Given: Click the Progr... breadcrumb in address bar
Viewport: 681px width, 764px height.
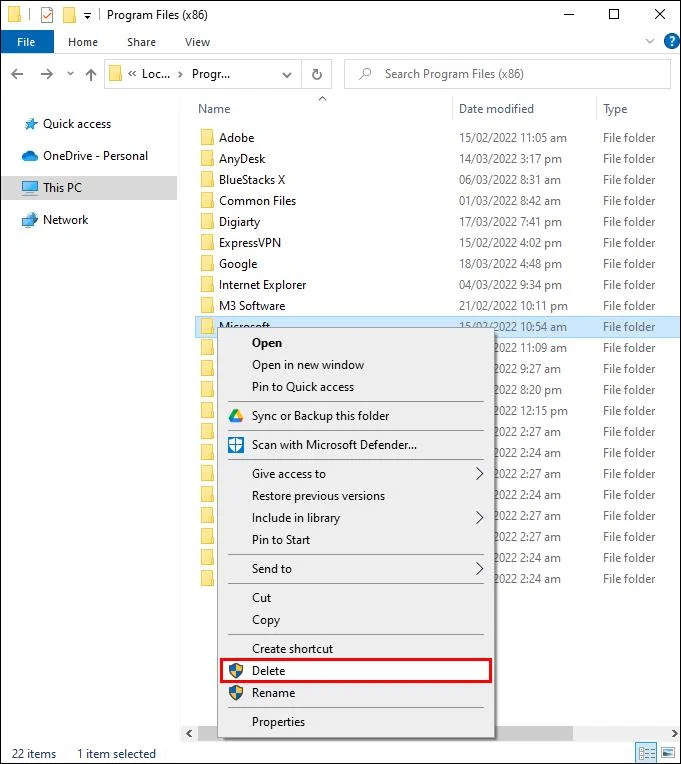Looking at the screenshot, I should pos(211,74).
